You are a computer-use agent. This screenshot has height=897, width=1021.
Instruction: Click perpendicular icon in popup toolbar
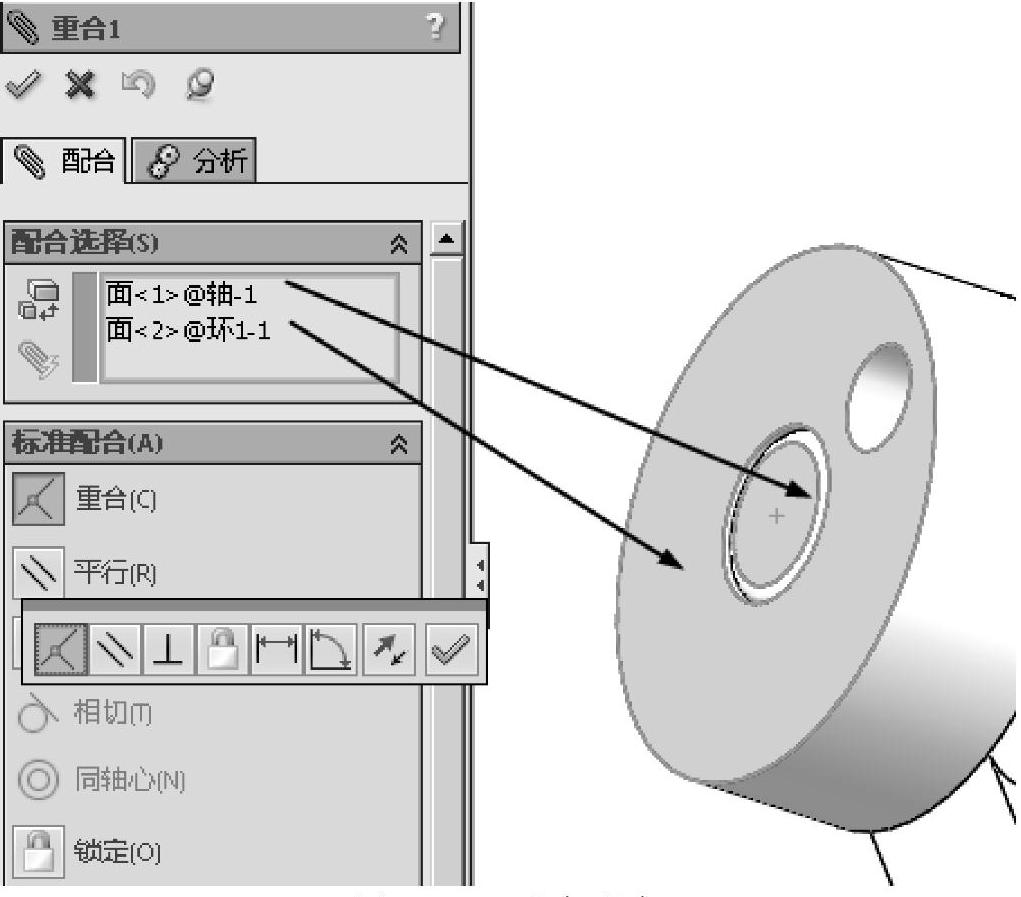point(168,649)
